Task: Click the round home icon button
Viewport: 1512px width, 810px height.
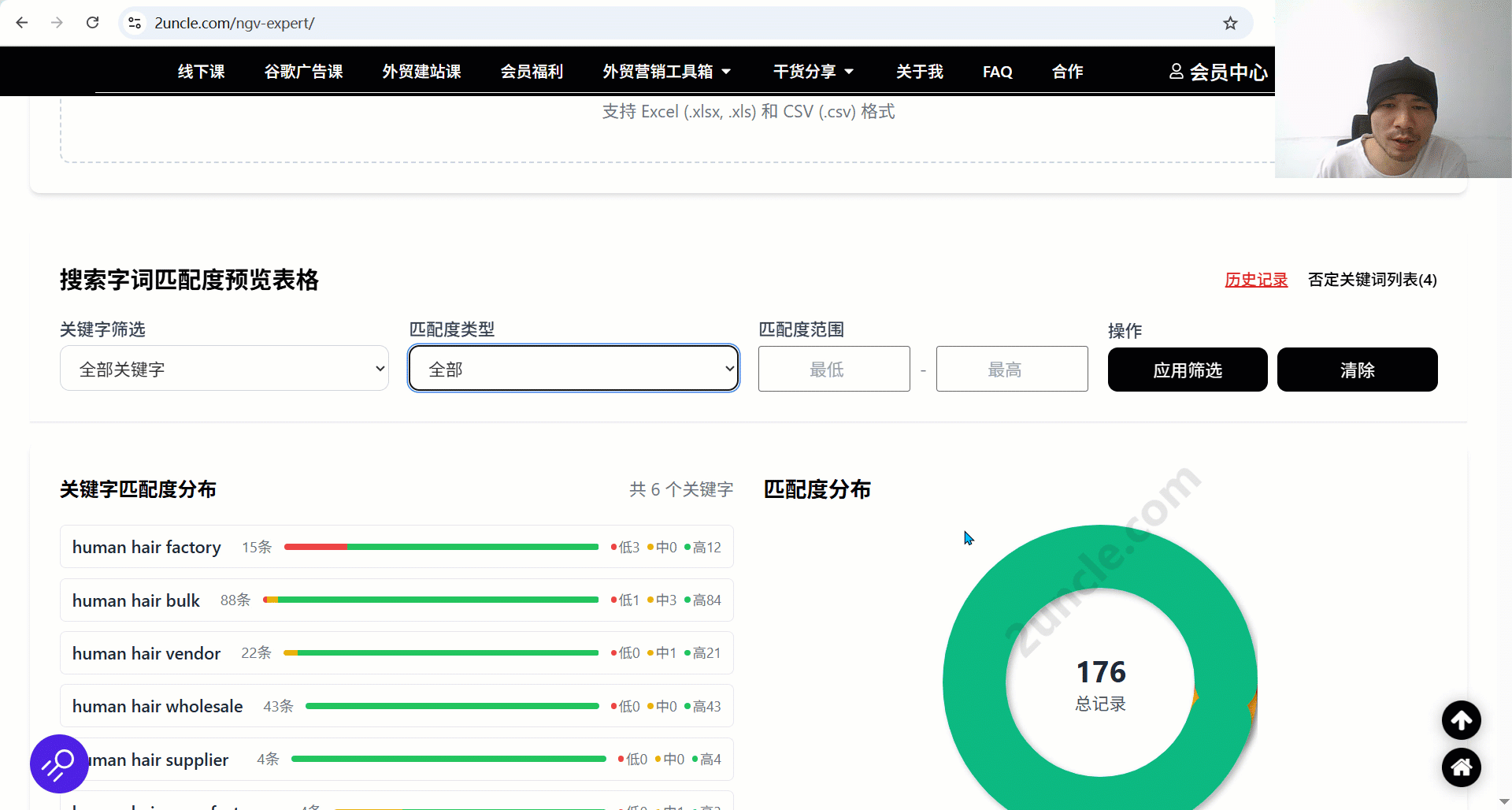Action: 1461,767
